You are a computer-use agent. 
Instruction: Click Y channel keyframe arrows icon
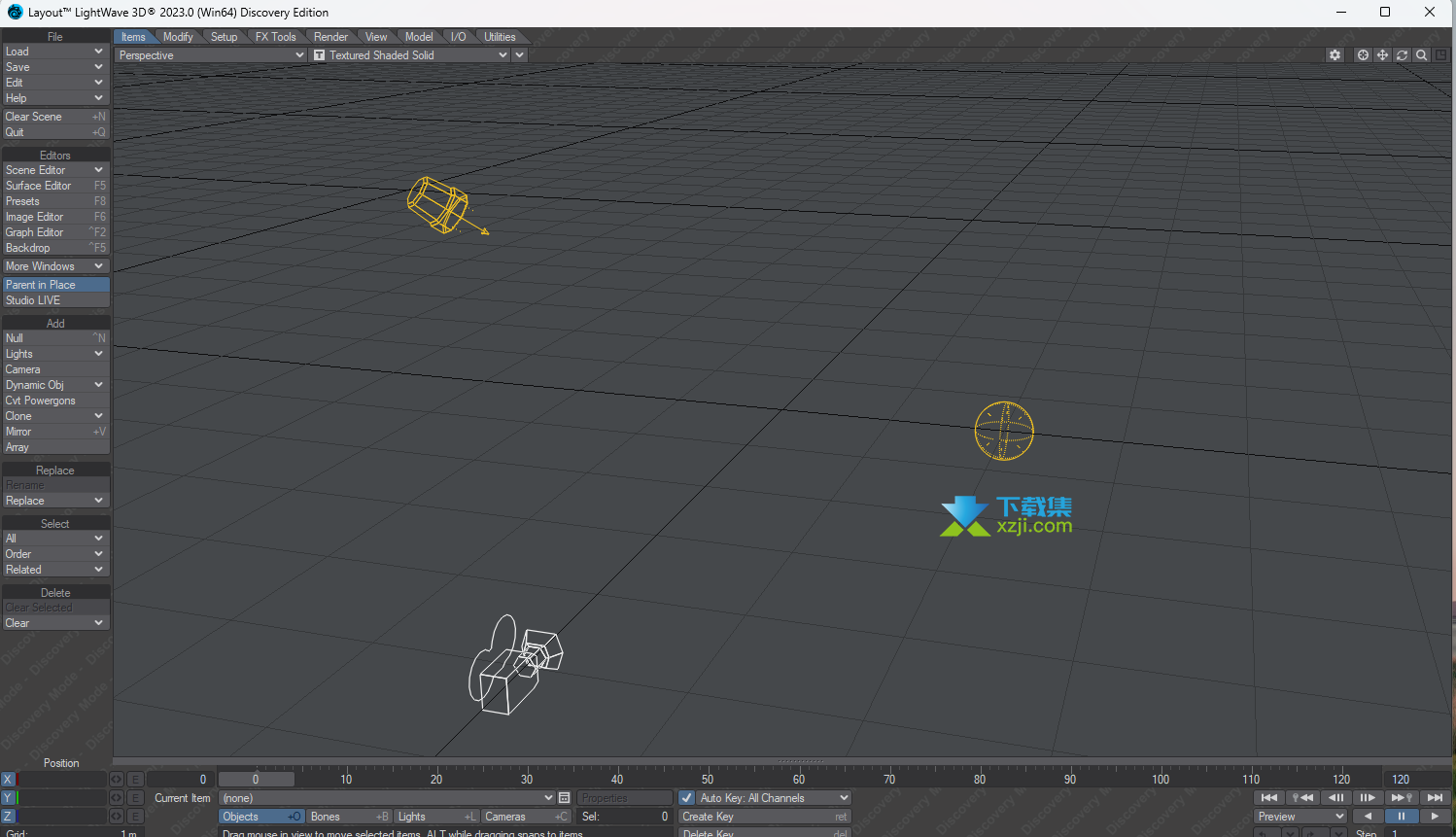pos(117,798)
